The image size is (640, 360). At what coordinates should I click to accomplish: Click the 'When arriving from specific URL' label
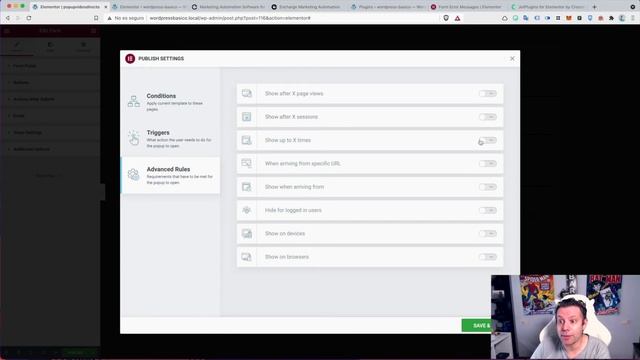(x=302, y=163)
